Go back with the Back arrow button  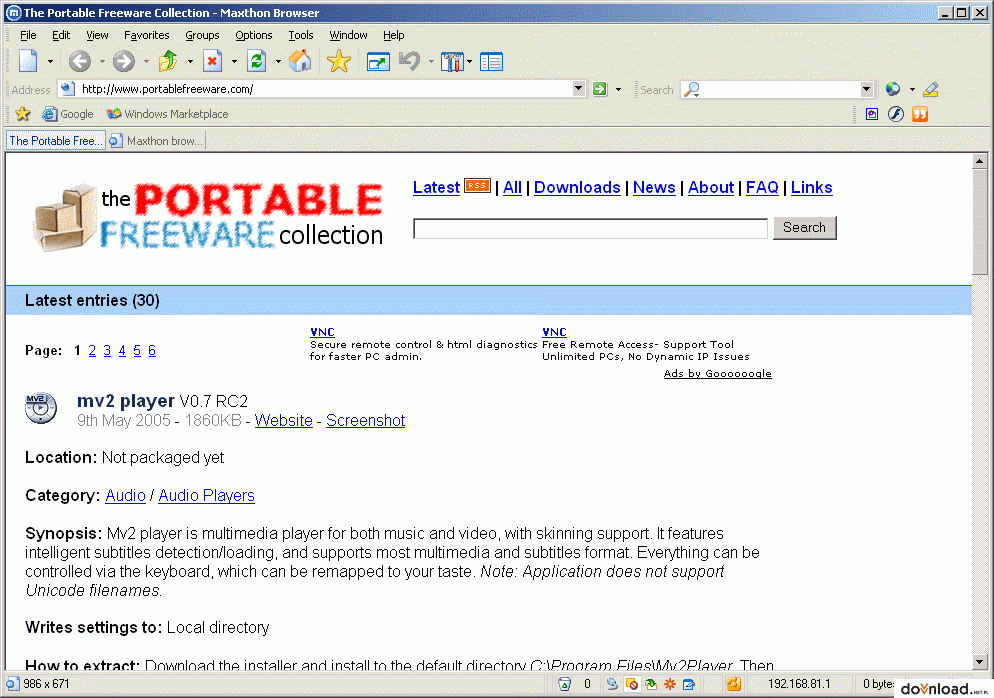pos(80,61)
